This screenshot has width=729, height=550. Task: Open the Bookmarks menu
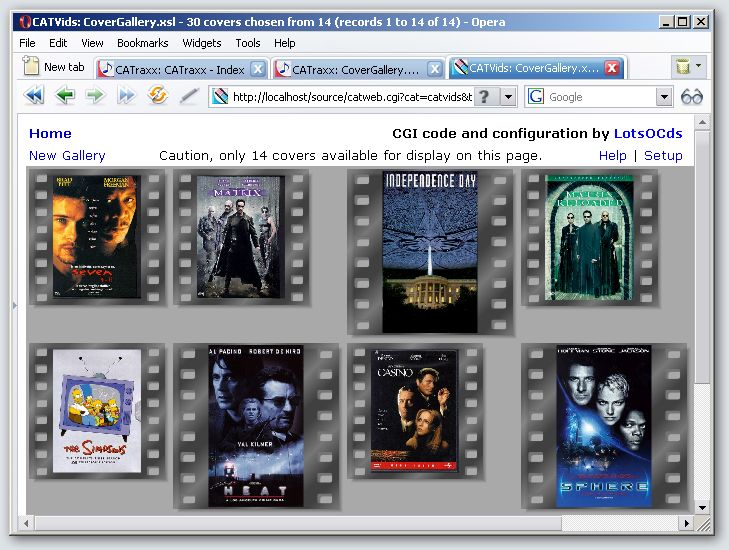tap(142, 43)
